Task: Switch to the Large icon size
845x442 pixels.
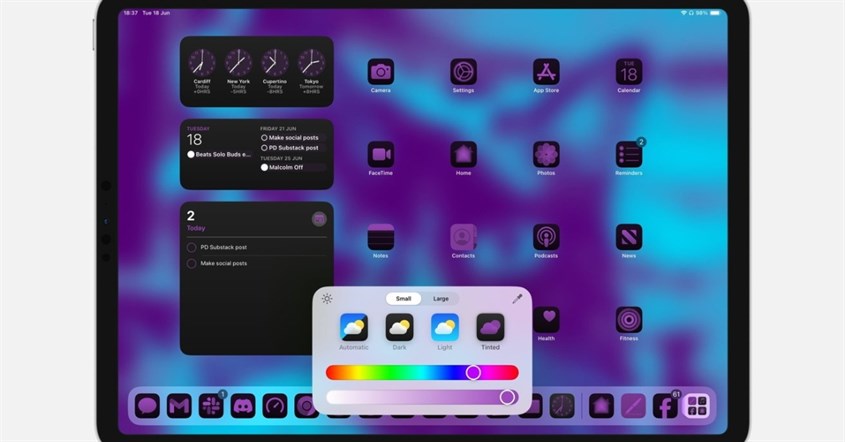Action: pyautogui.click(x=441, y=298)
